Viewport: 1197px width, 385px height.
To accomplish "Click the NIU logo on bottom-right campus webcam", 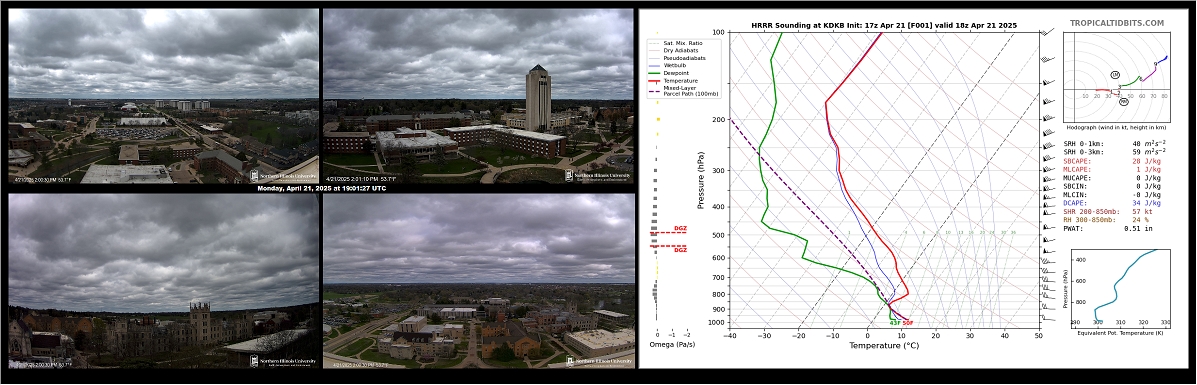I will click(598, 361).
